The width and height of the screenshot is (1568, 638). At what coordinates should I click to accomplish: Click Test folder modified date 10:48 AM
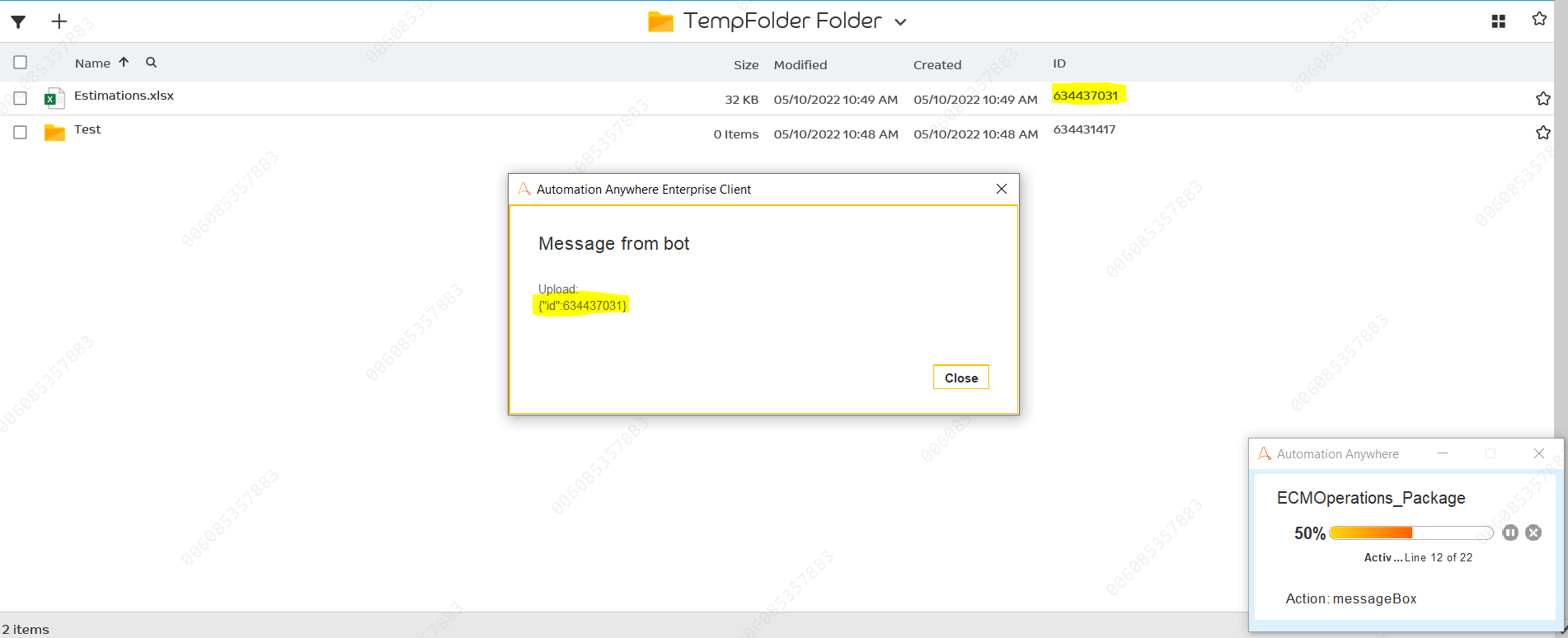coord(836,134)
